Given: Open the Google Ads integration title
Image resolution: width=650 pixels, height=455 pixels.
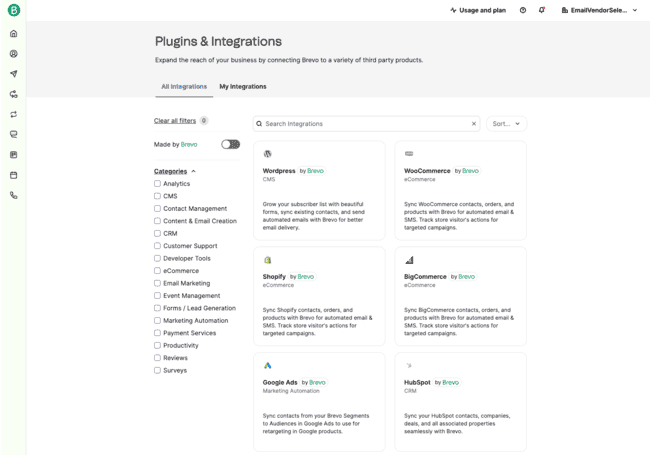Looking at the screenshot, I should (x=280, y=382).
